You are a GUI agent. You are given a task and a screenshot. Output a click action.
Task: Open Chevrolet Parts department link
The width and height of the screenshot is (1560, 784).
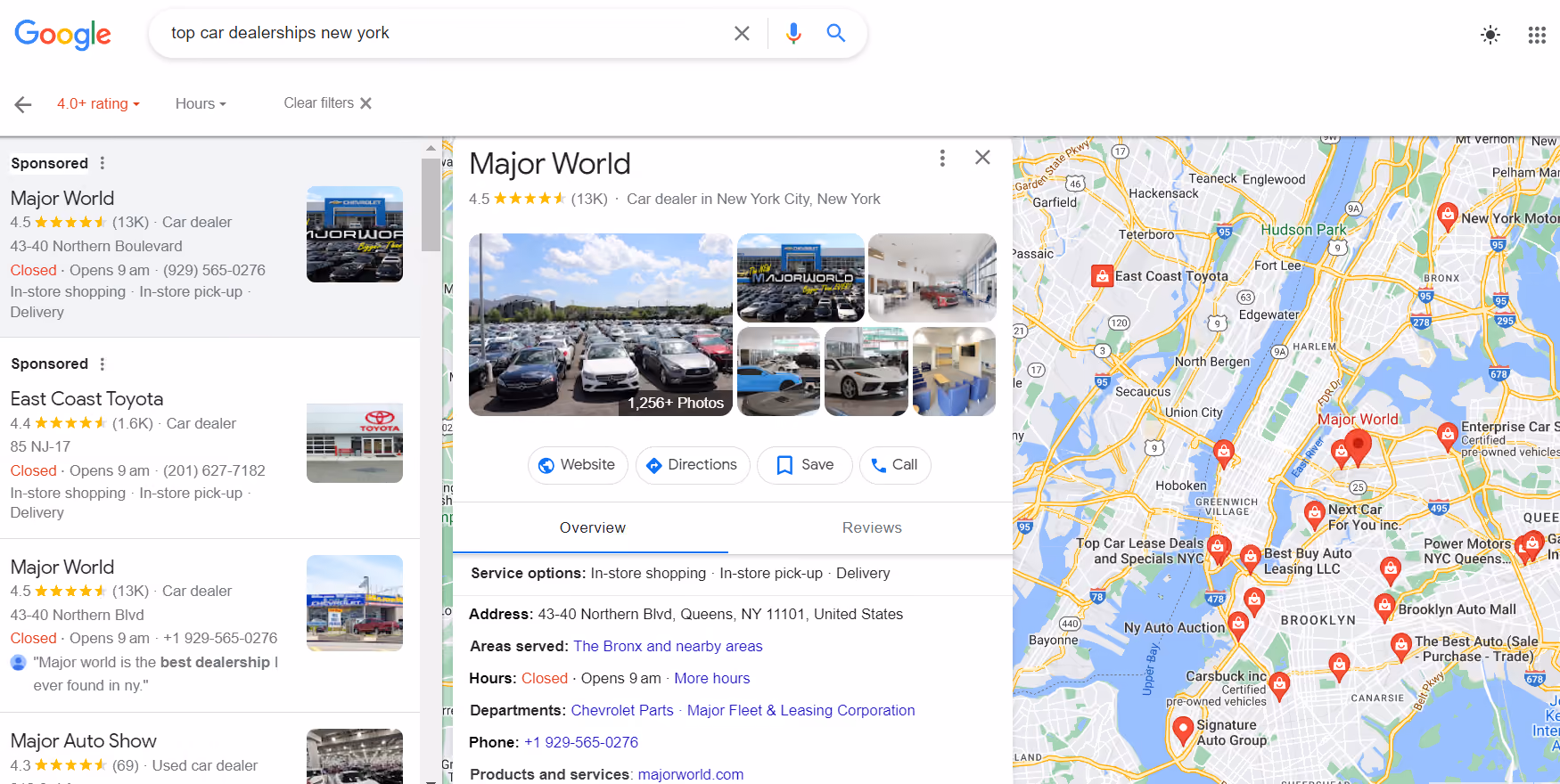(x=622, y=710)
